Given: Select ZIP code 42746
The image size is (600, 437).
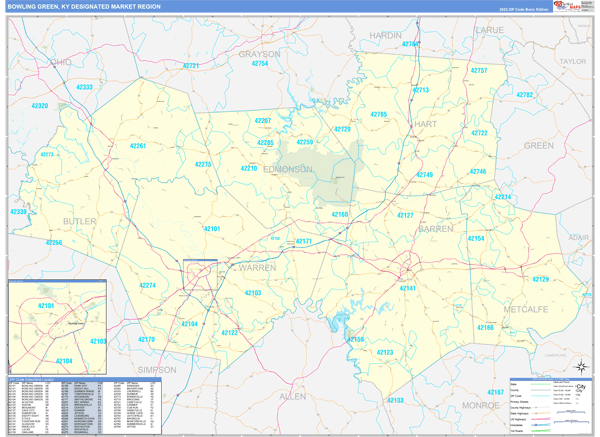Looking at the screenshot, I should pos(478,172).
